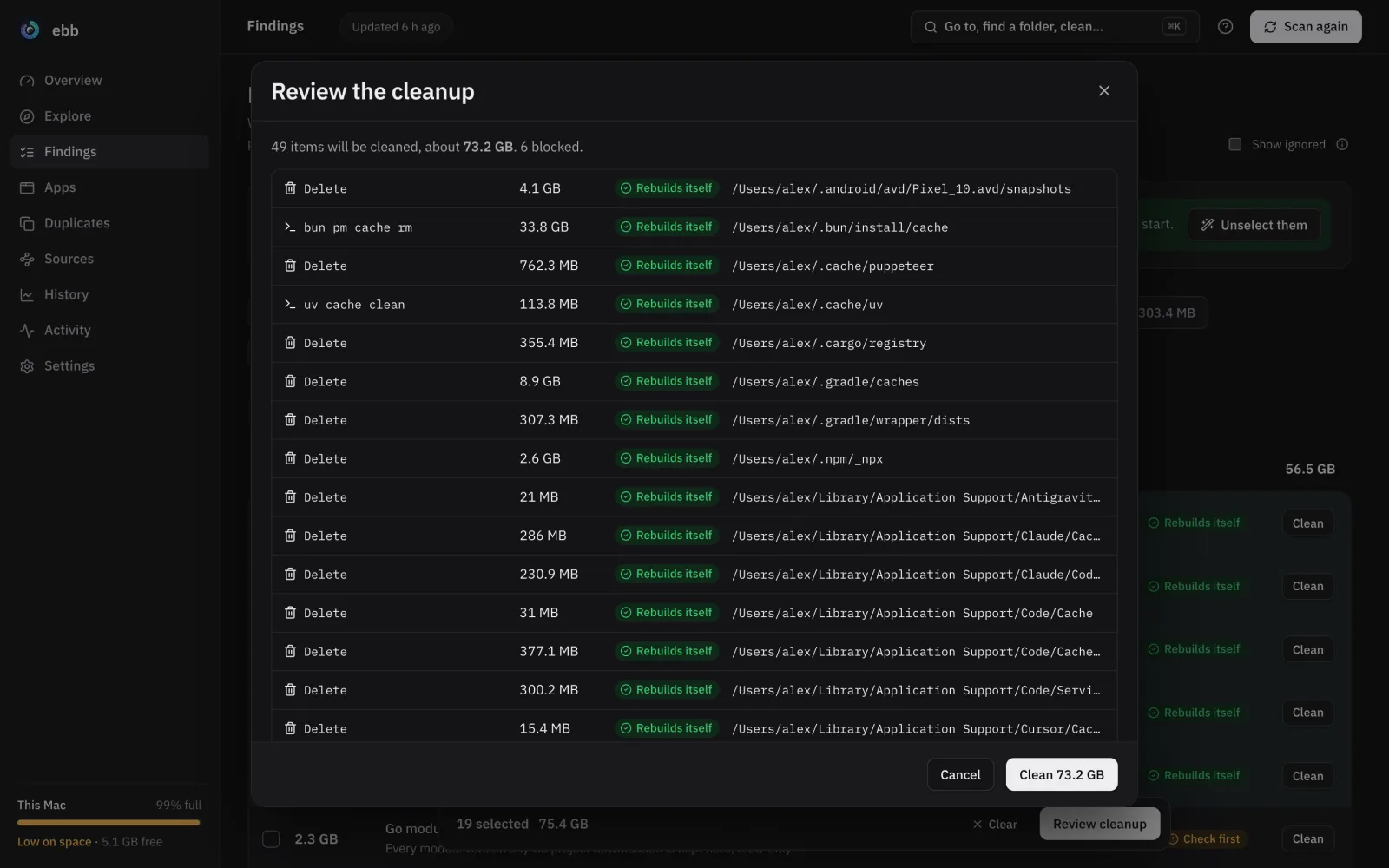Click the ebb logo icon

[30, 30]
